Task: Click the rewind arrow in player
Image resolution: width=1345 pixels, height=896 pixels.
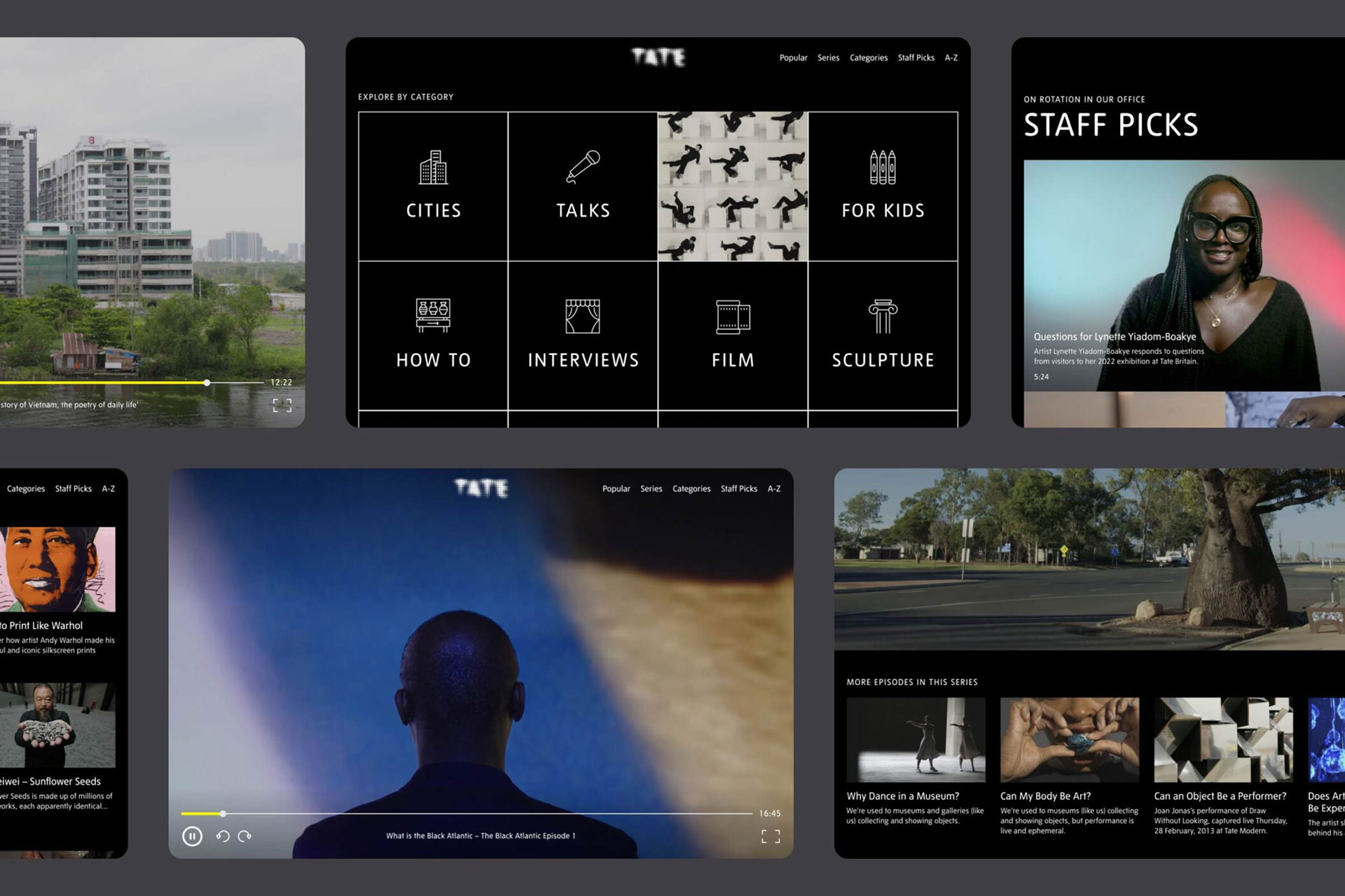Action: coord(223,836)
